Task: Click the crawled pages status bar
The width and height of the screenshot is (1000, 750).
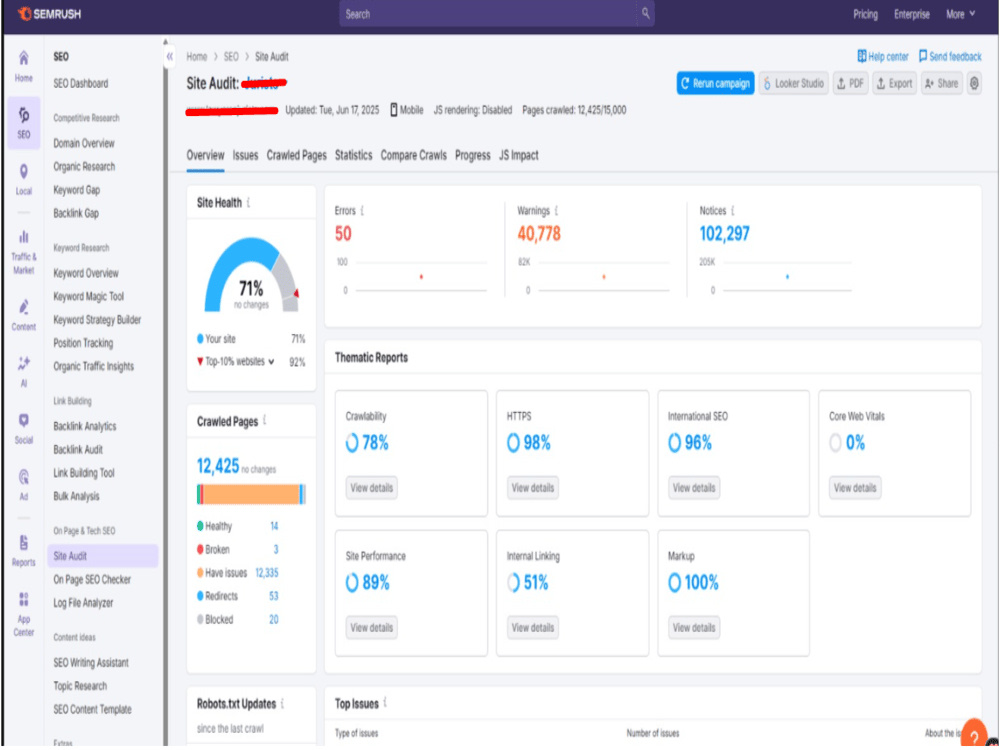Action: 251,494
